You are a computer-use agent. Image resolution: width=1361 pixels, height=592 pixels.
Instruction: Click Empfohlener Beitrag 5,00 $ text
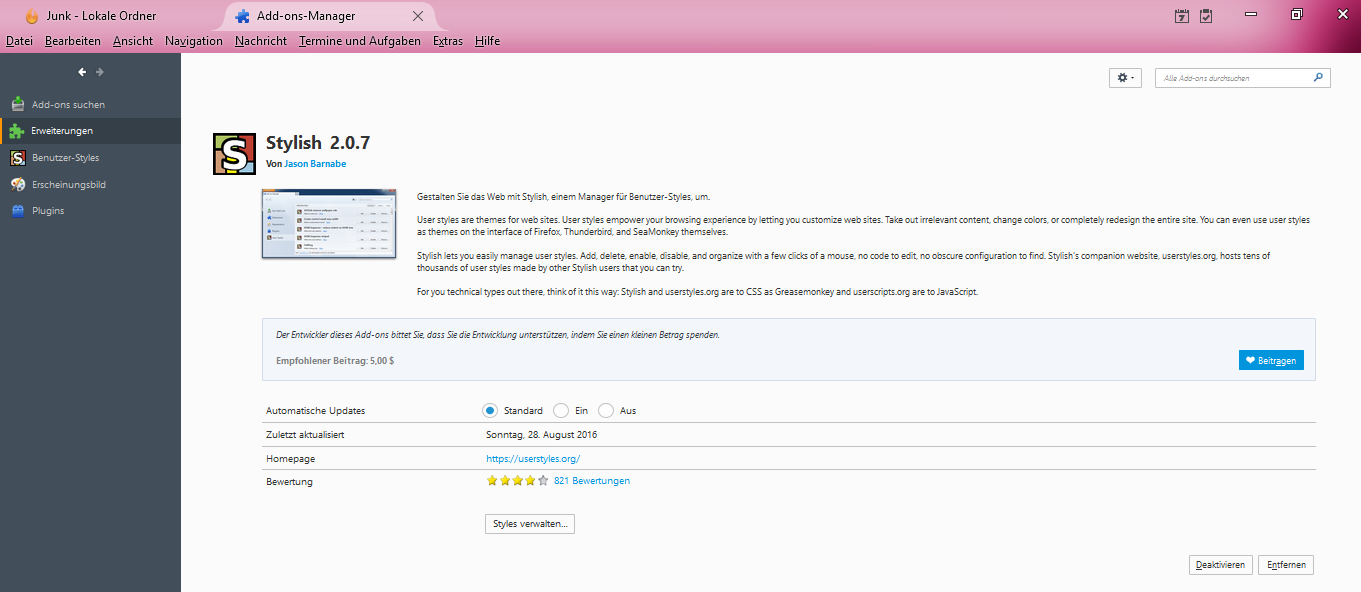(335, 360)
